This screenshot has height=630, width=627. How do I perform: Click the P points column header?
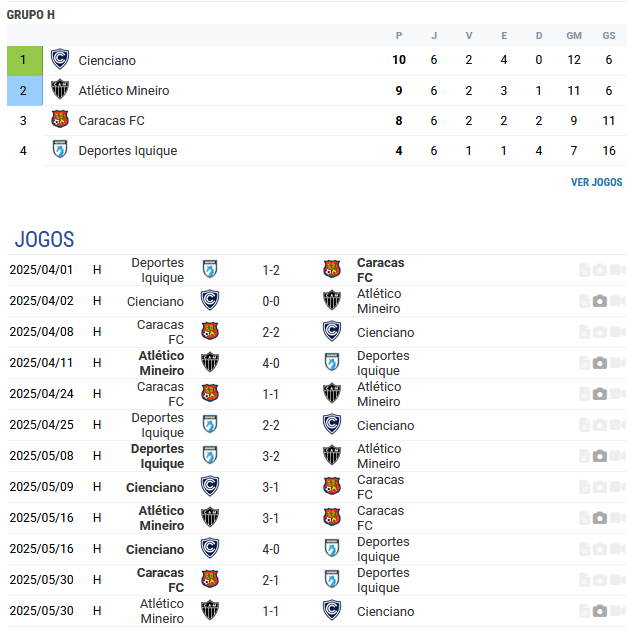coord(398,35)
